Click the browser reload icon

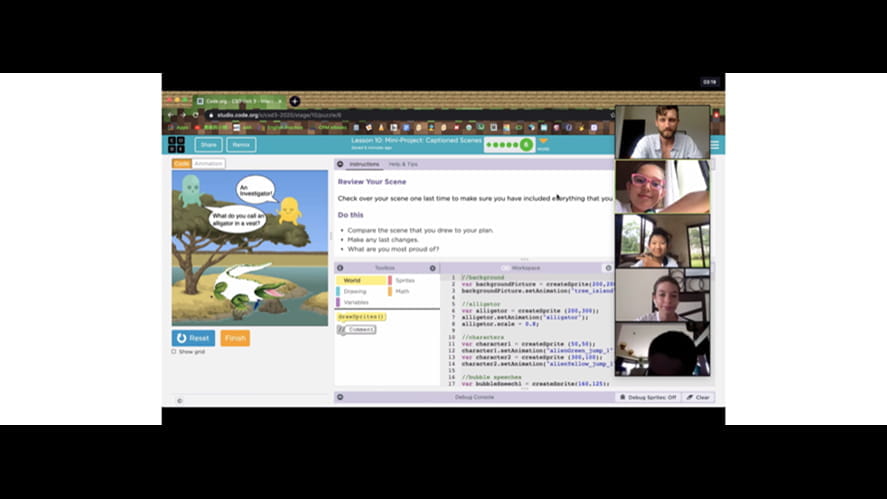tap(196, 115)
